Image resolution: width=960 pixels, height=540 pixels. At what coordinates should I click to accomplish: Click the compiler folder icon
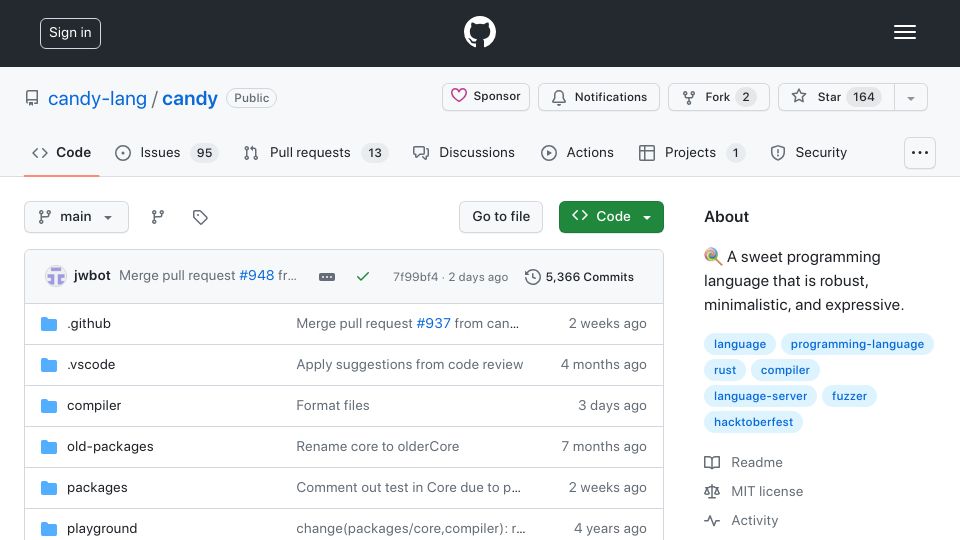49,406
